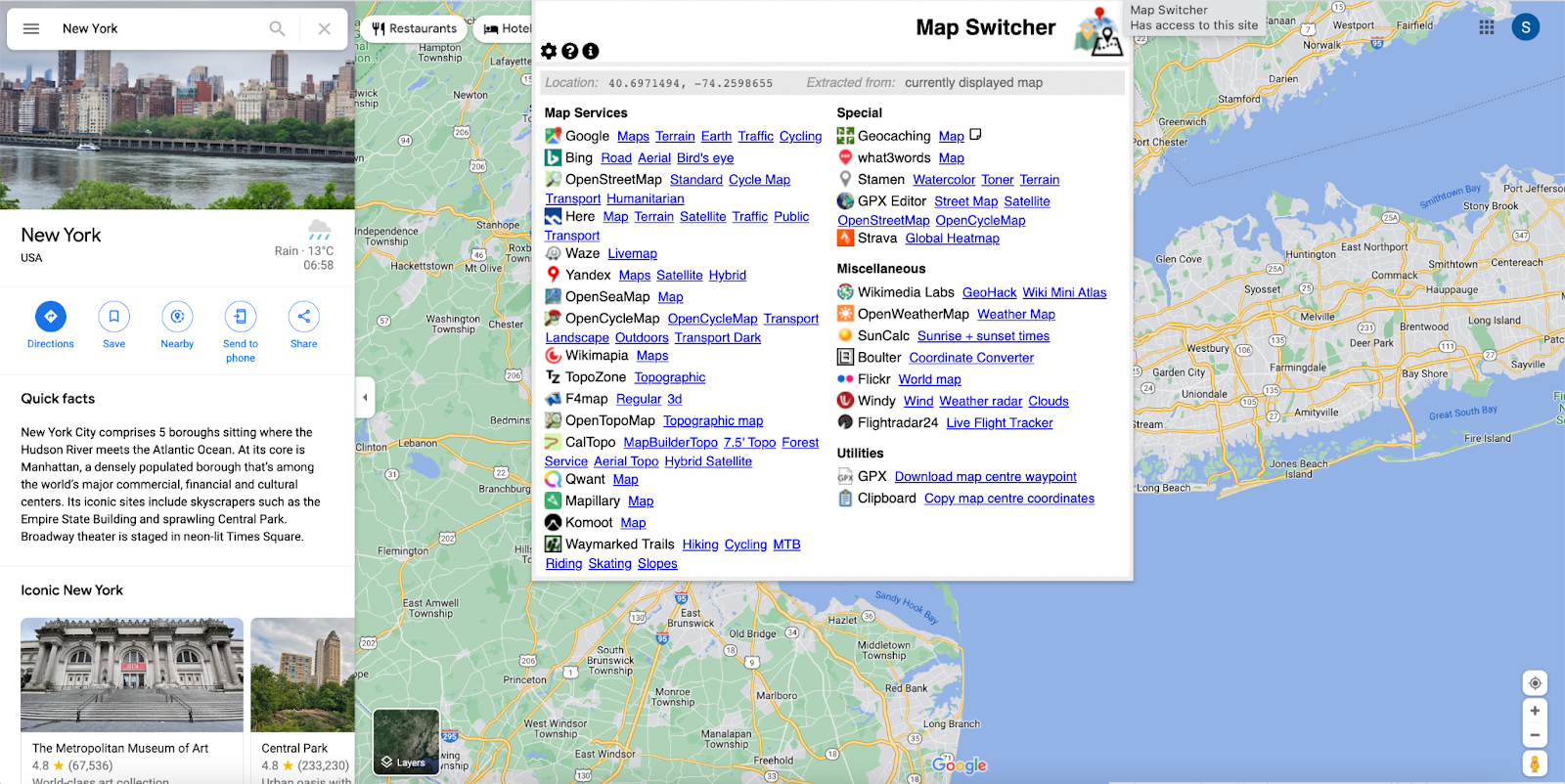The height and width of the screenshot is (784, 1565).
Task: Open Qwant Map link
Action: (626, 480)
